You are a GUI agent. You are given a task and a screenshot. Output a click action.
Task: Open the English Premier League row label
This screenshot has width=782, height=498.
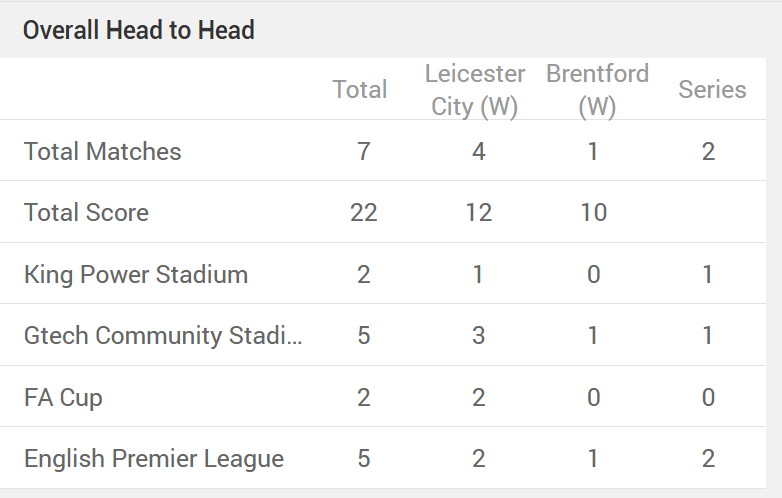pyautogui.click(x=154, y=459)
